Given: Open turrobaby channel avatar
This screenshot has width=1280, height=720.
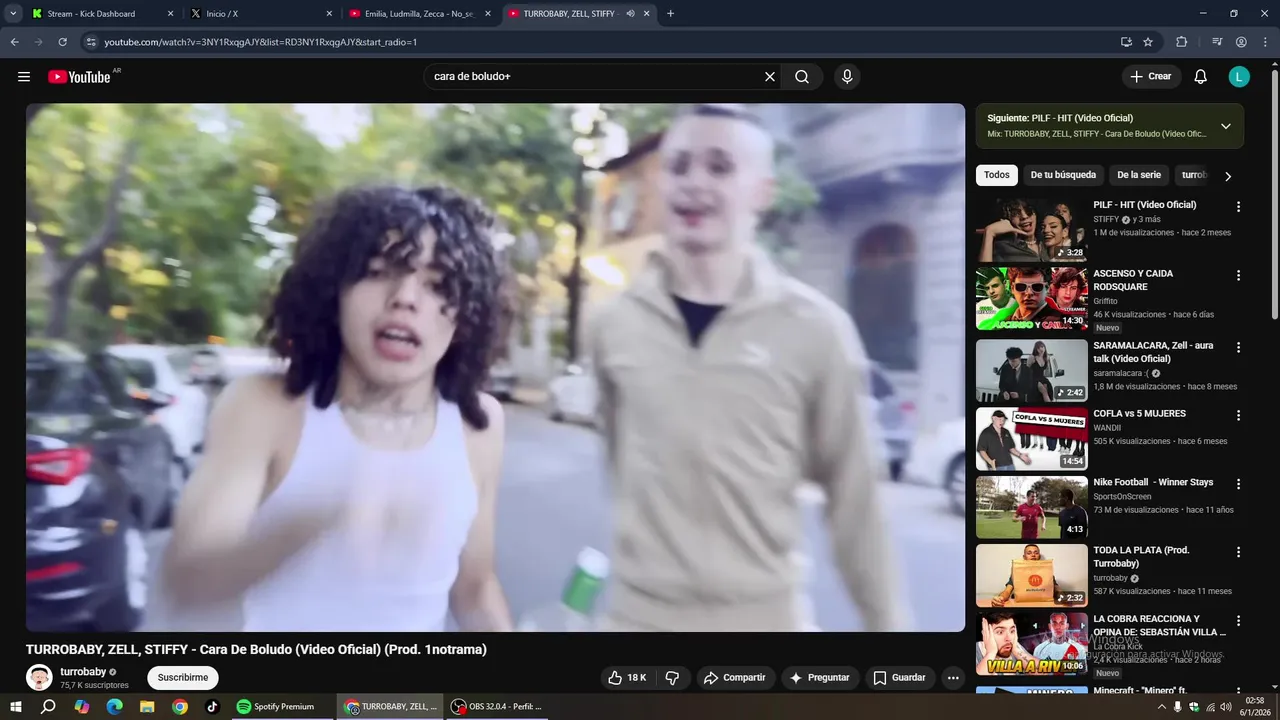Looking at the screenshot, I should click(39, 678).
